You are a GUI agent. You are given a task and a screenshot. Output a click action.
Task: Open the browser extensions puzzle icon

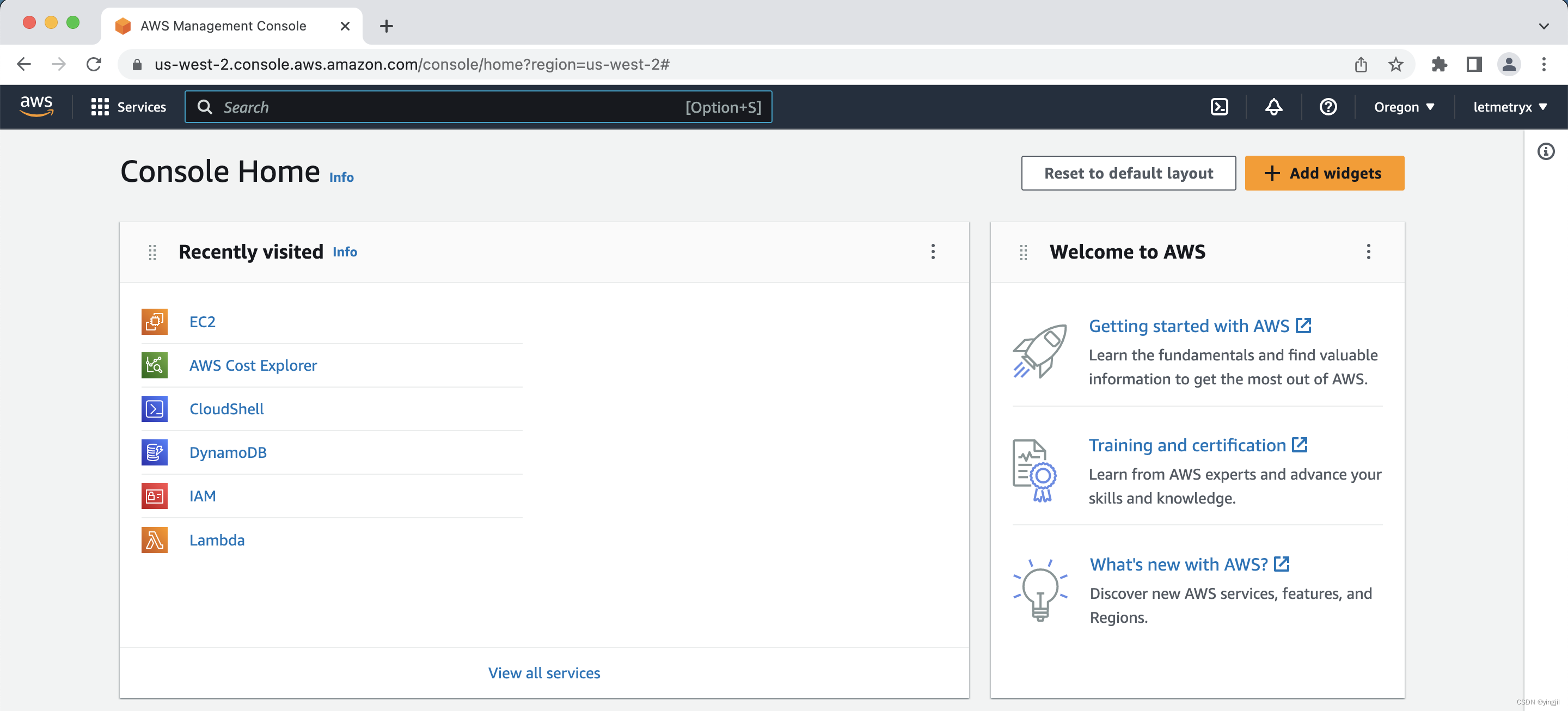tap(1439, 64)
